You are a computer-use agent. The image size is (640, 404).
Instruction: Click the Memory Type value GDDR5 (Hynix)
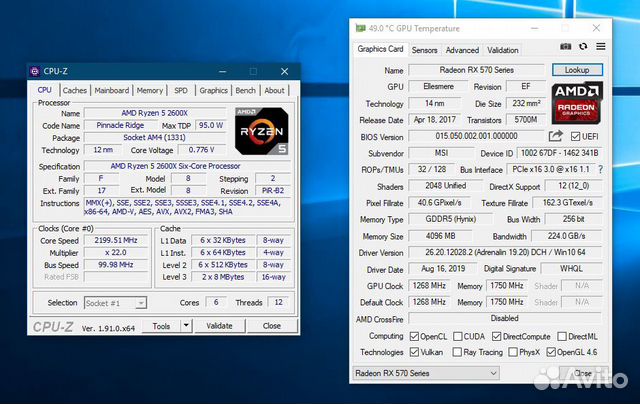(451, 219)
